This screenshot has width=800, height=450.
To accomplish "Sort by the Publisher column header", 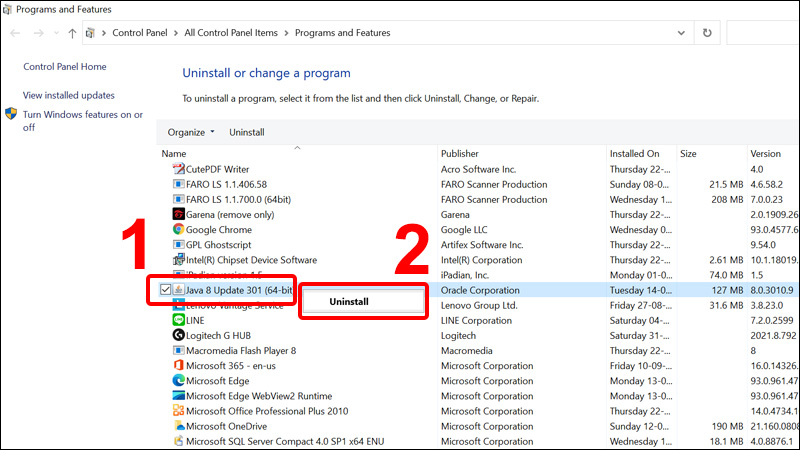I will (460, 154).
